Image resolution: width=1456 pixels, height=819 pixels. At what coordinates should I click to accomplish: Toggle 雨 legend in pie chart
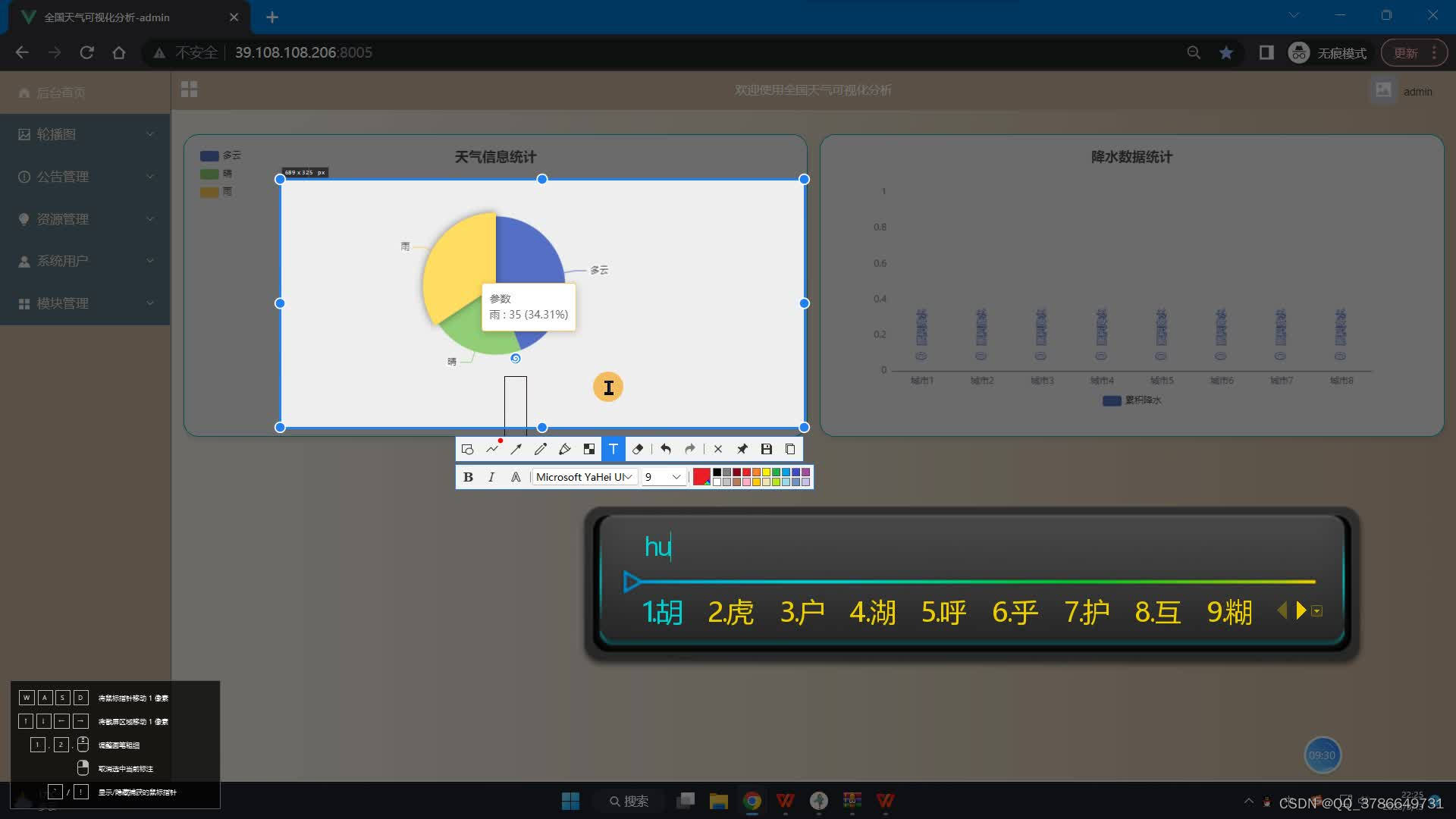pyautogui.click(x=216, y=192)
